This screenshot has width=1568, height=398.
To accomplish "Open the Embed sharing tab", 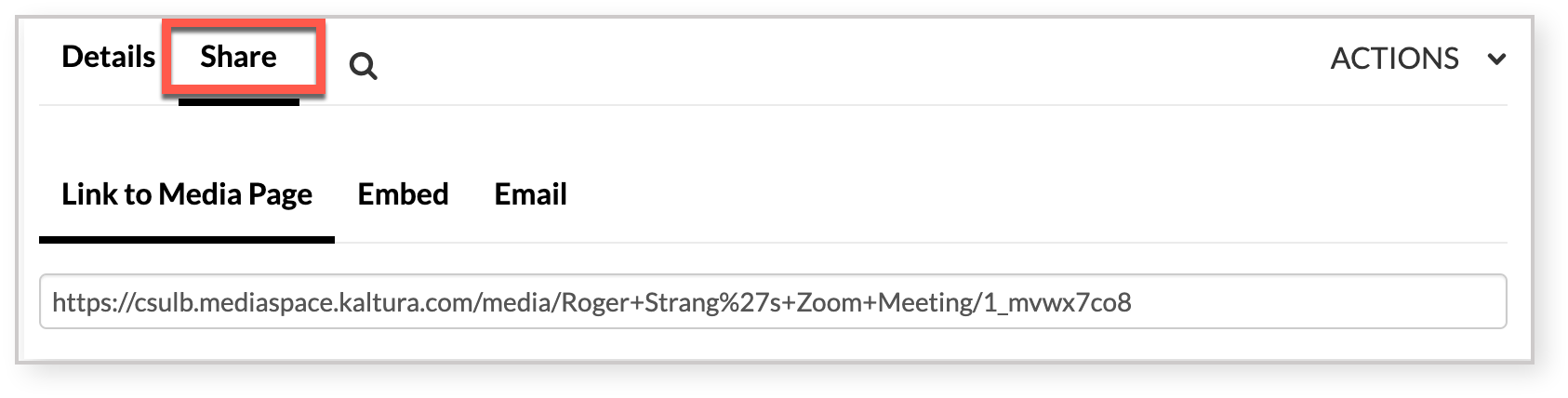I will 403,193.
